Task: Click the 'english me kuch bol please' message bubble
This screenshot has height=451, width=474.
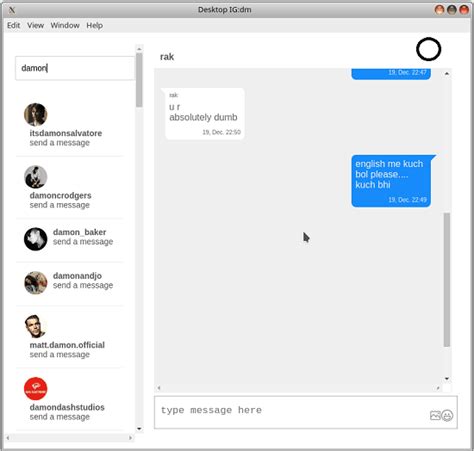Action: tap(391, 181)
